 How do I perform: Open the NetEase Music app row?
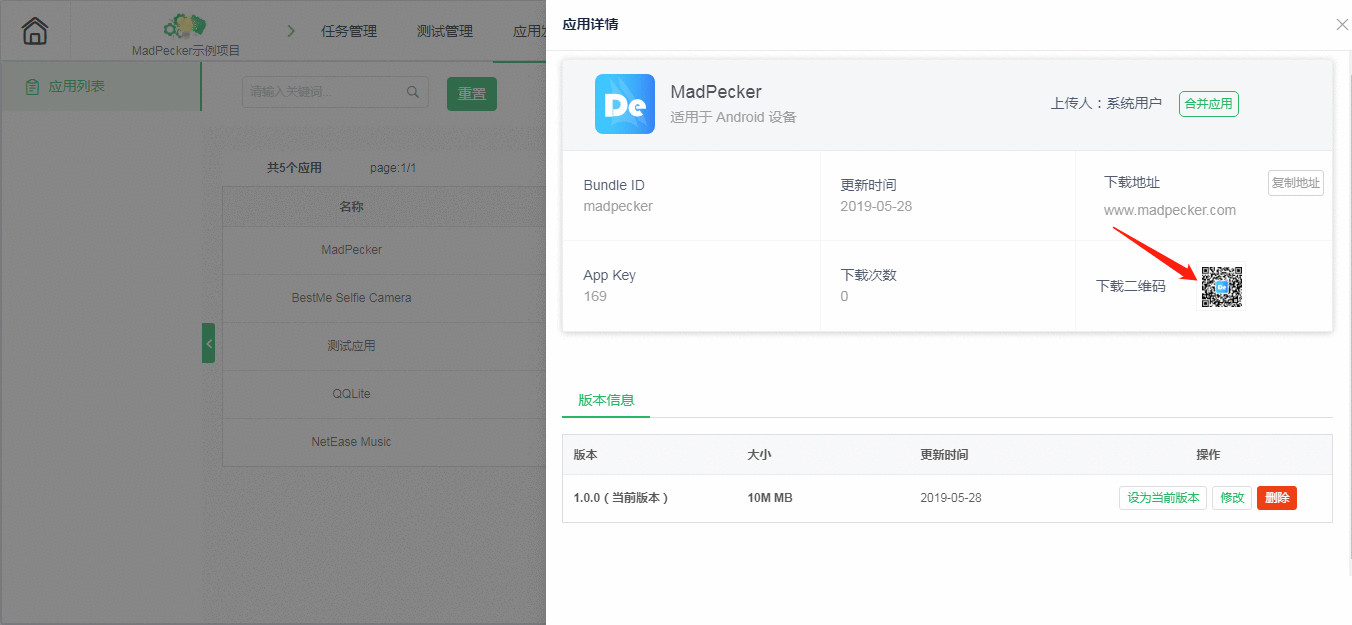pos(384,442)
